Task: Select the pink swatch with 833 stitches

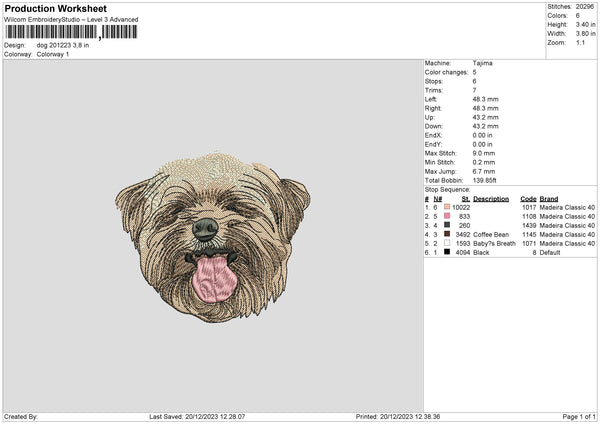Action: point(446,216)
